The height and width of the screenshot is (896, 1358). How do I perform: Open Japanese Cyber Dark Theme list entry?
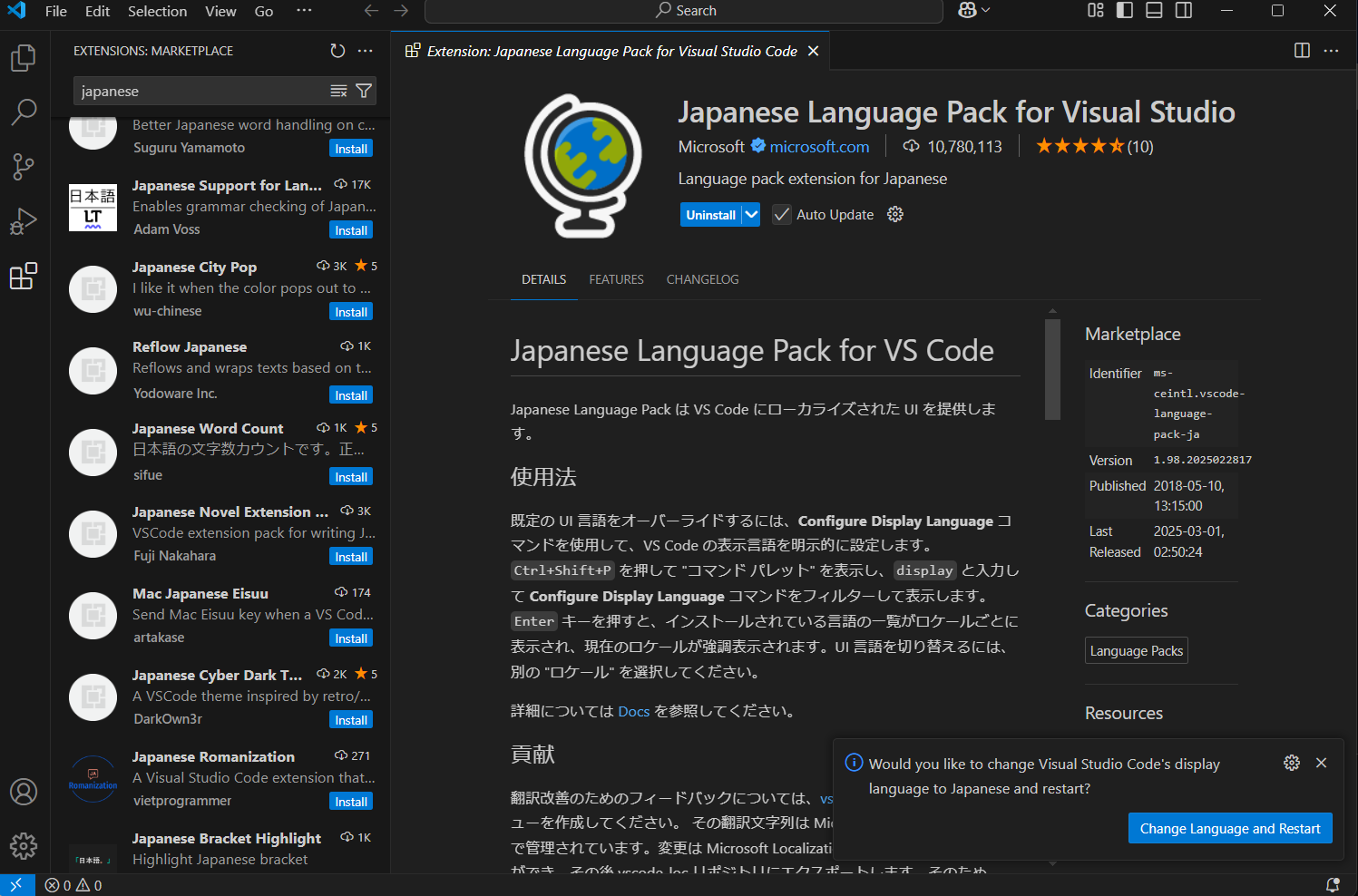[220, 697]
